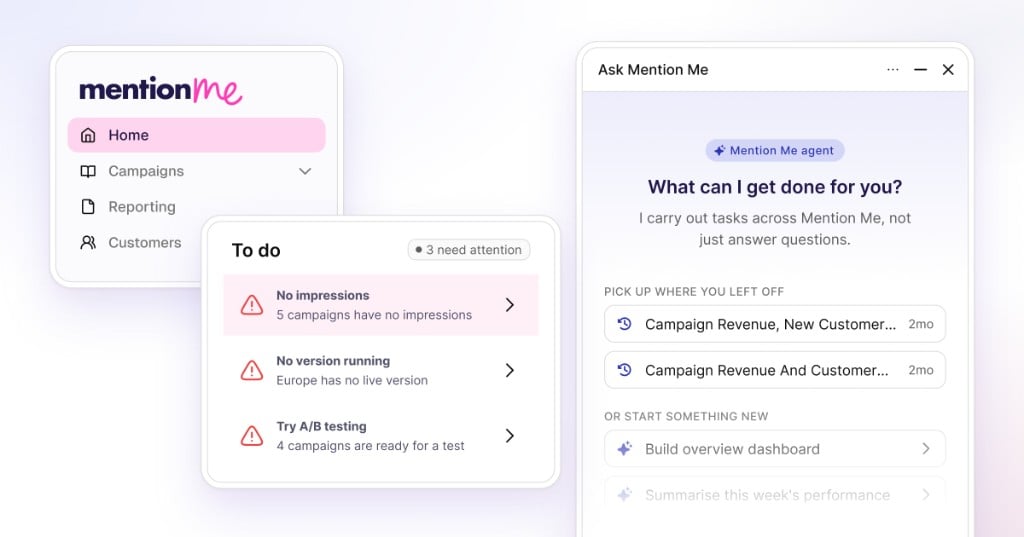Screen dimensions: 1024x537
Task: Open the more options ellipsis in Ask Mention Me
Action: tap(893, 69)
